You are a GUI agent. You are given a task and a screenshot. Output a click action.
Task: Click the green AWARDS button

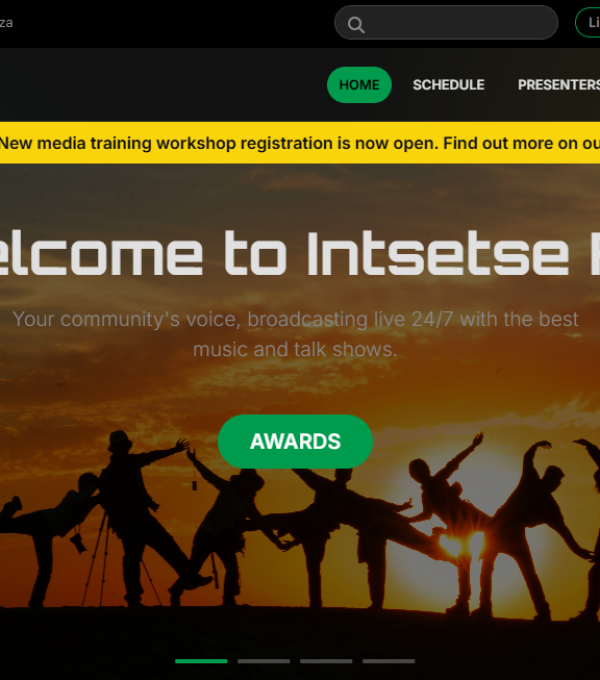tap(295, 441)
